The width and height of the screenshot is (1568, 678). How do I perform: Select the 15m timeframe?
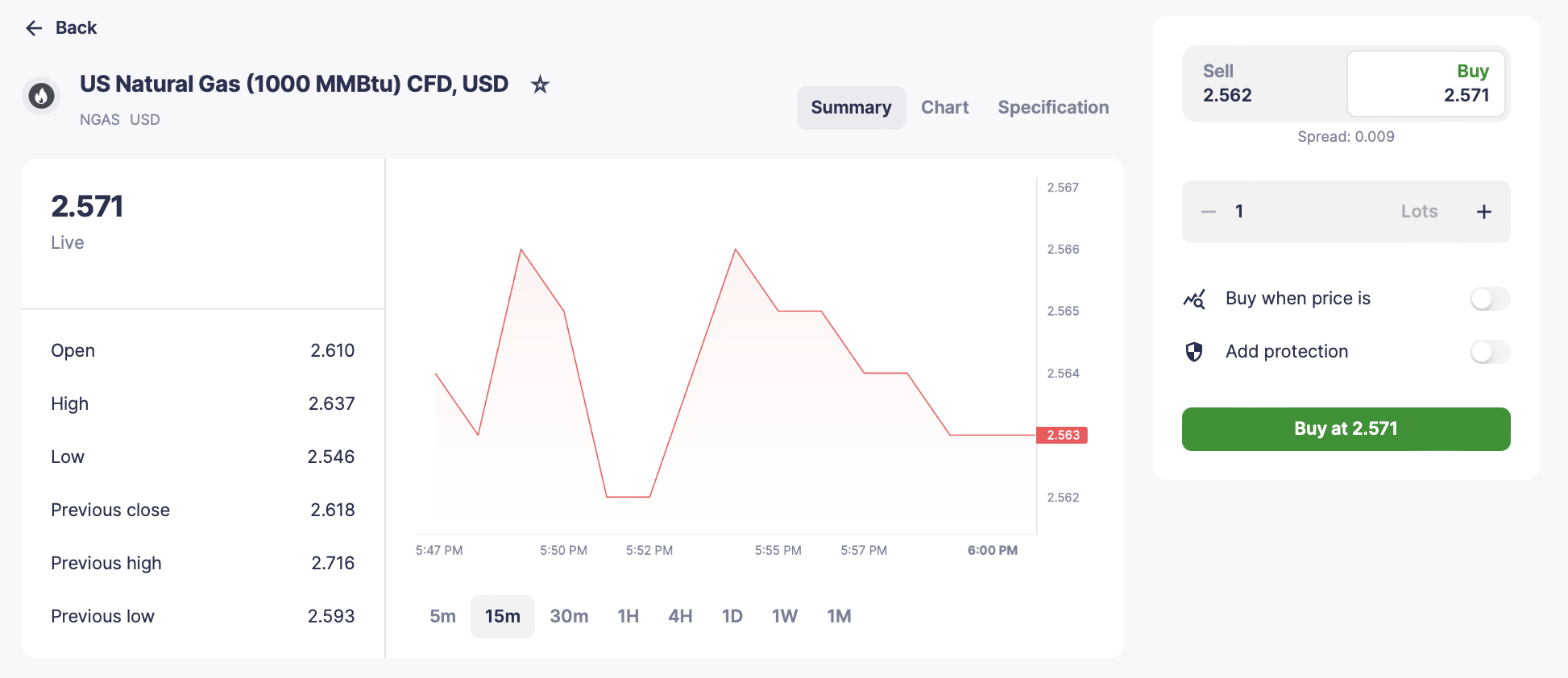tap(503, 617)
